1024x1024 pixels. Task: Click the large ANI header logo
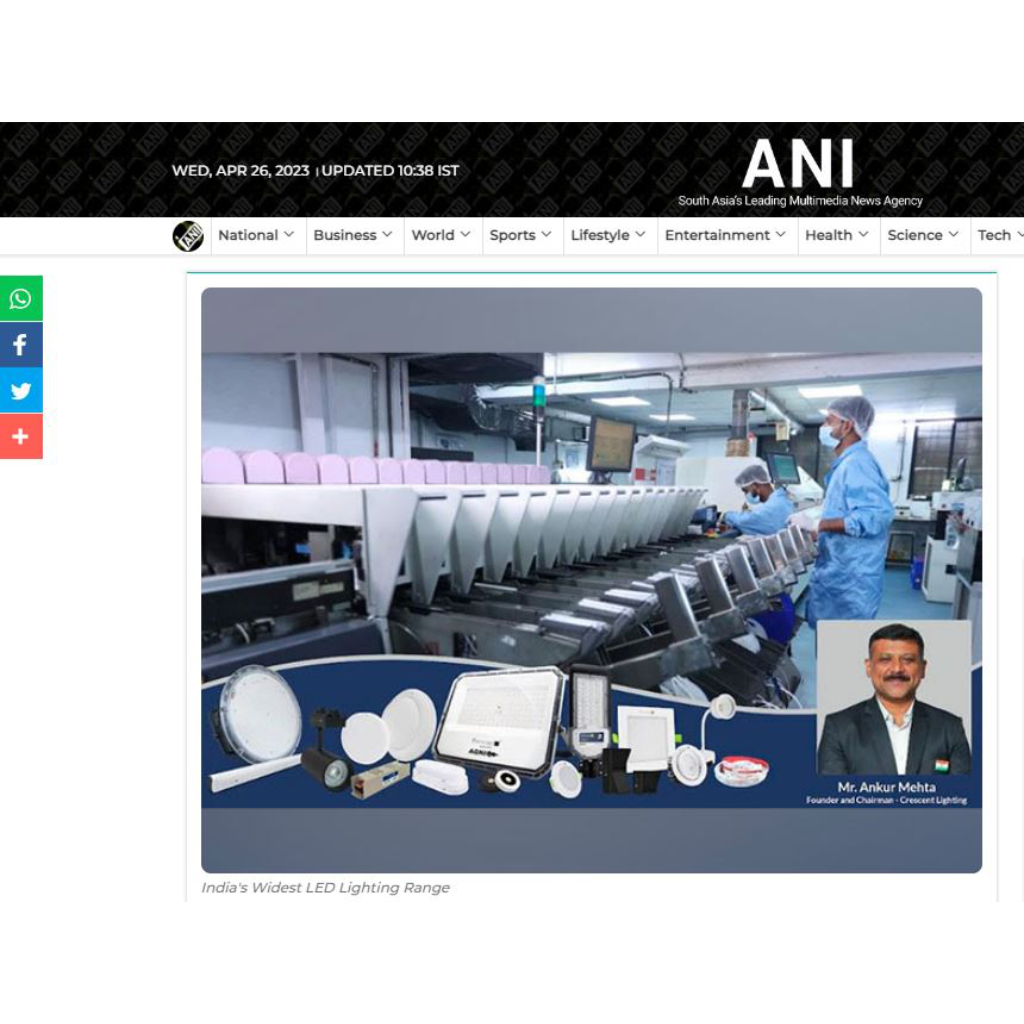pyautogui.click(x=798, y=163)
